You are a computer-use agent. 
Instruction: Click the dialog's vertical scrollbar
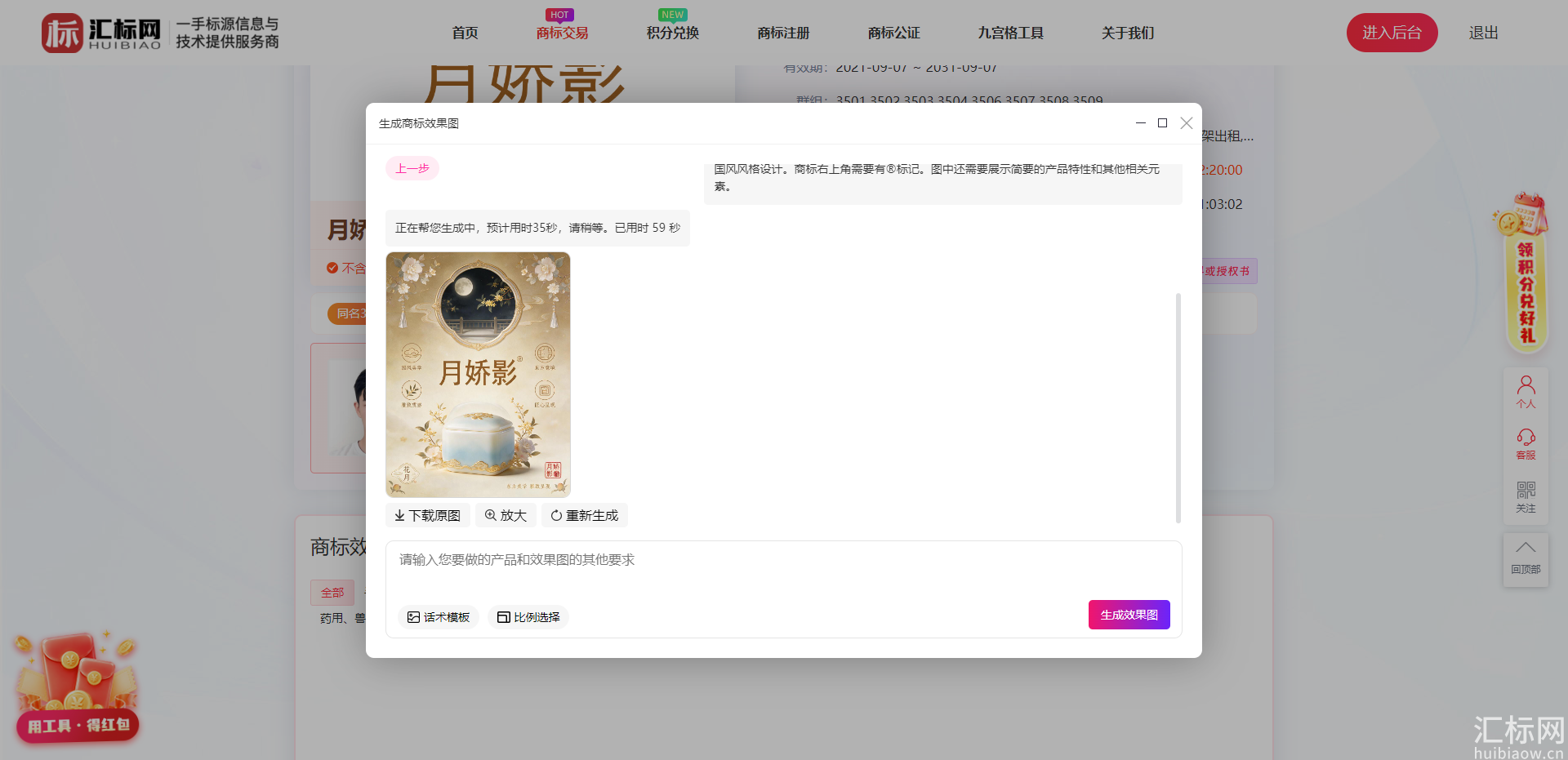1178,408
